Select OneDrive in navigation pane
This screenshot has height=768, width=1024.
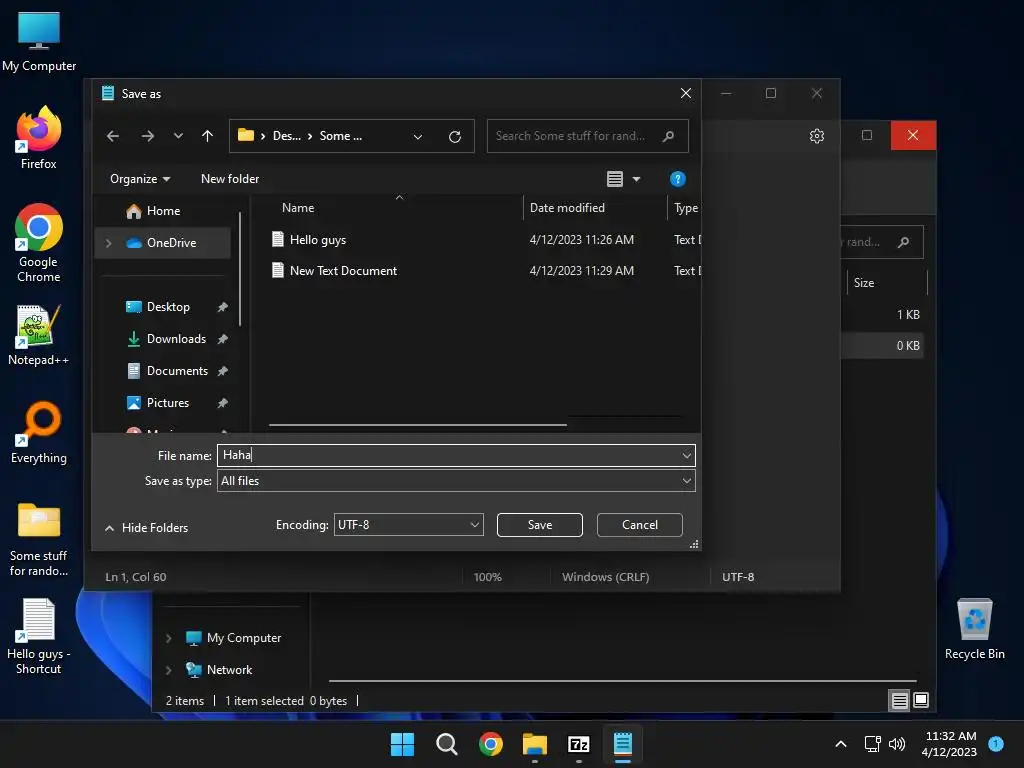(163, 243)
